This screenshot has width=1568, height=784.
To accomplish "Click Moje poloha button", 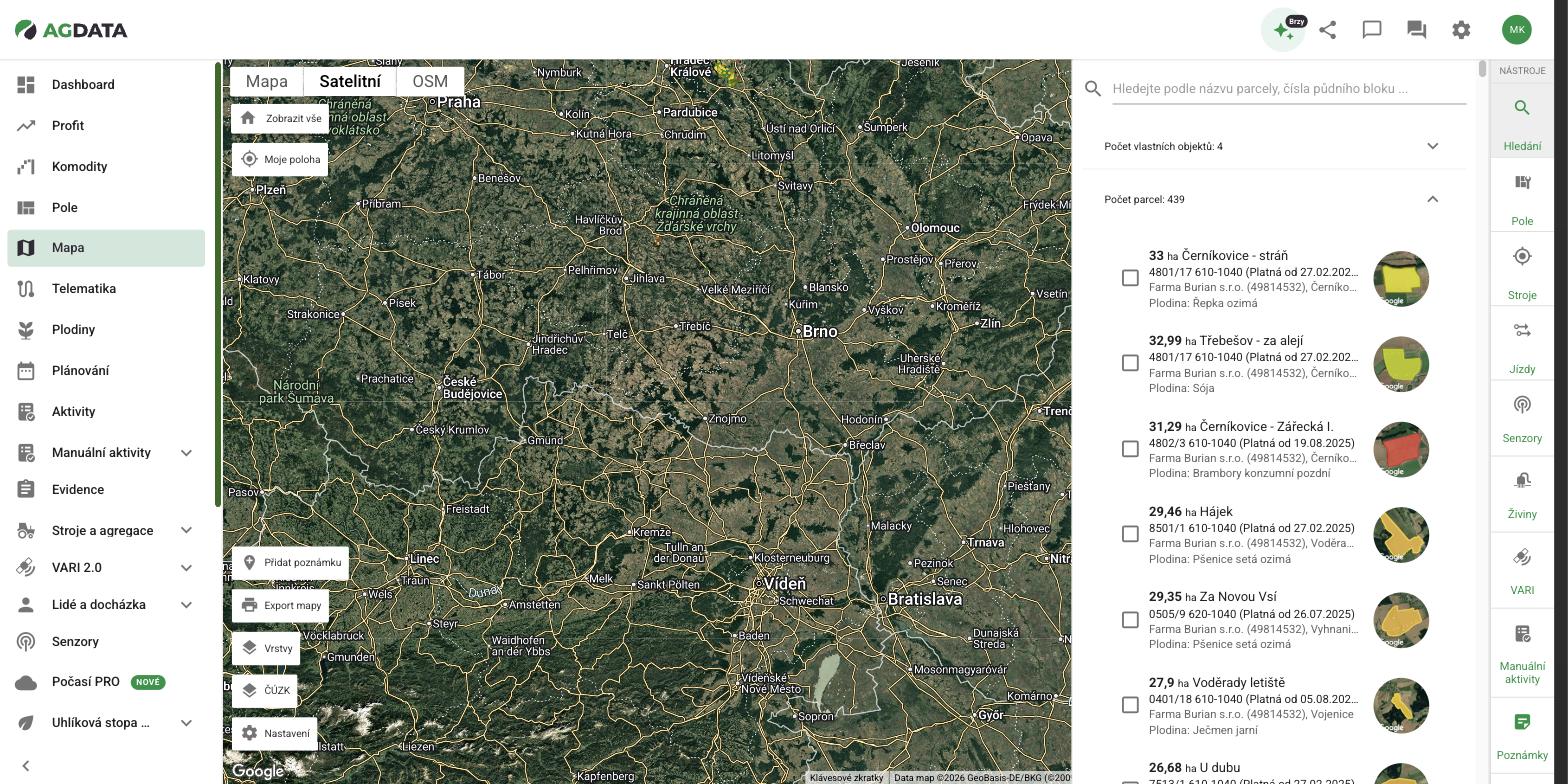I will point(280,159).
